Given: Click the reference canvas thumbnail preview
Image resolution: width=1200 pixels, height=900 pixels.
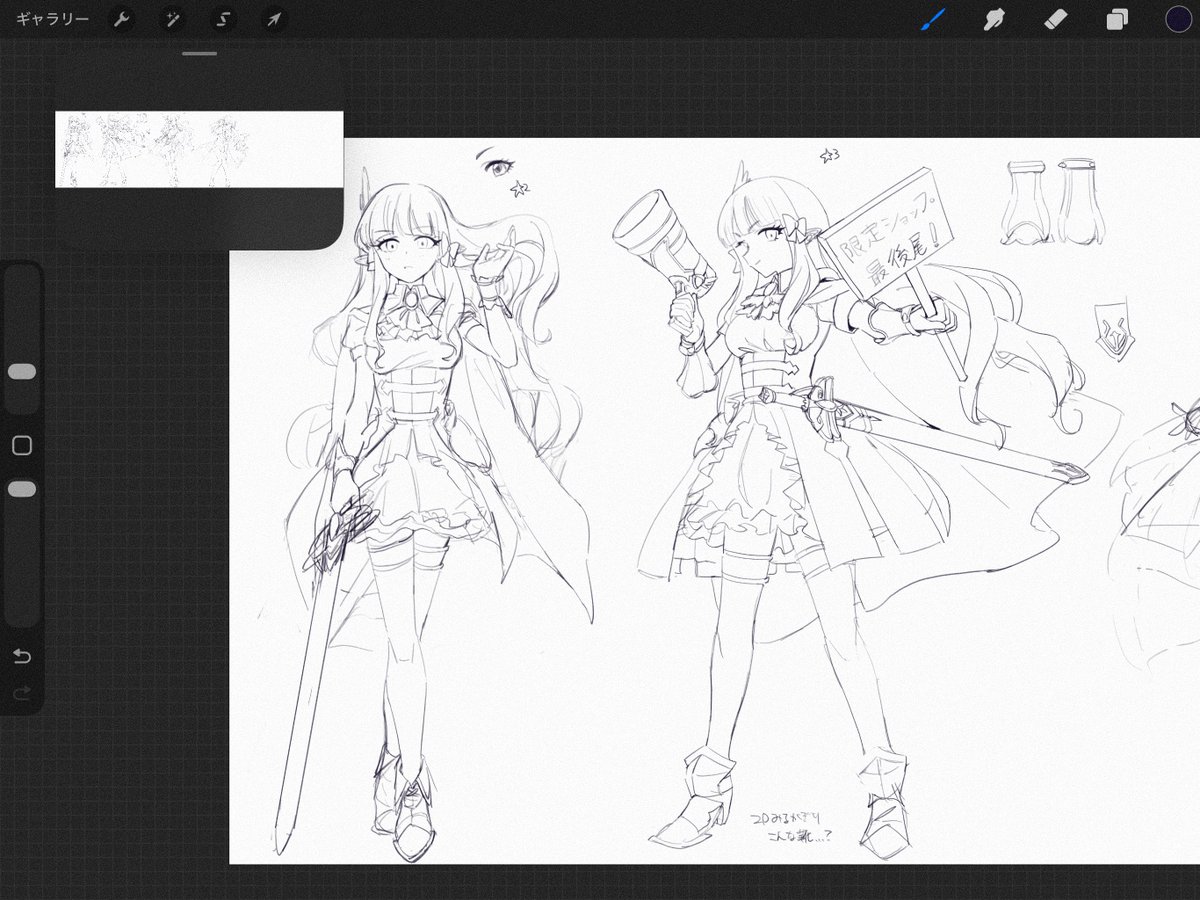Looking at the screenshot, I should pos(199,150).
